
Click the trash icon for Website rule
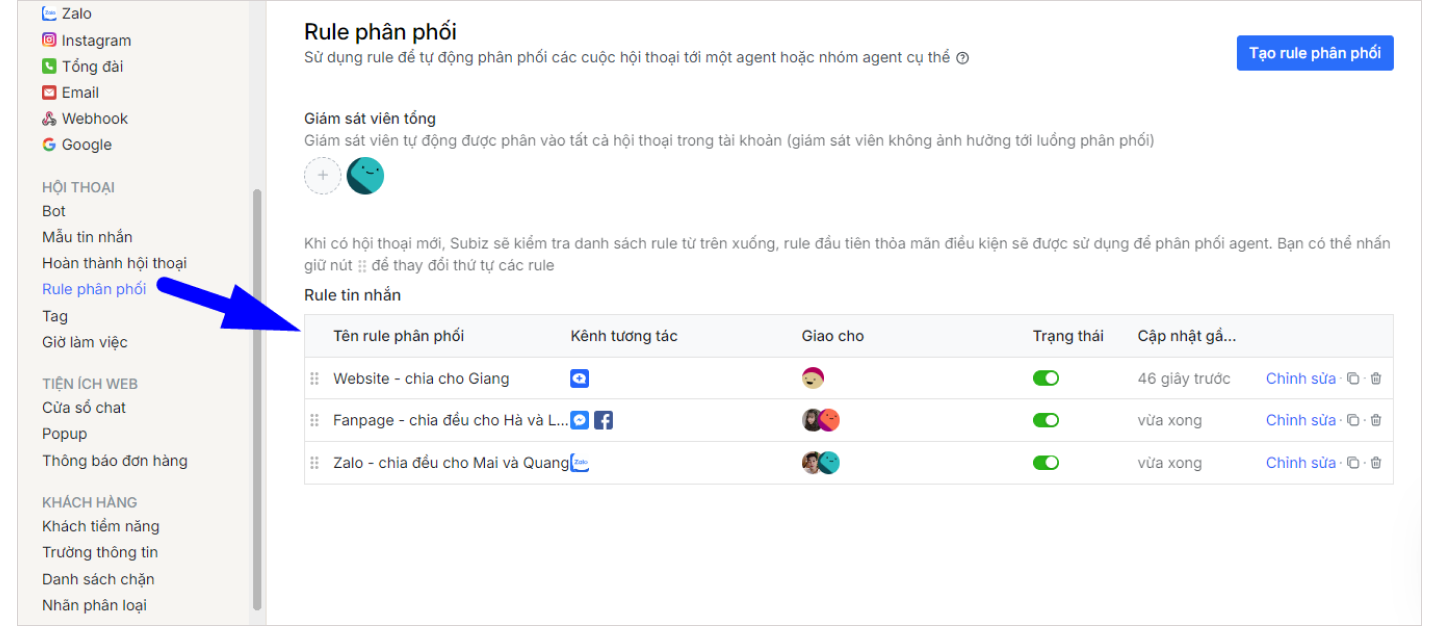click(x=1376, y=379)
